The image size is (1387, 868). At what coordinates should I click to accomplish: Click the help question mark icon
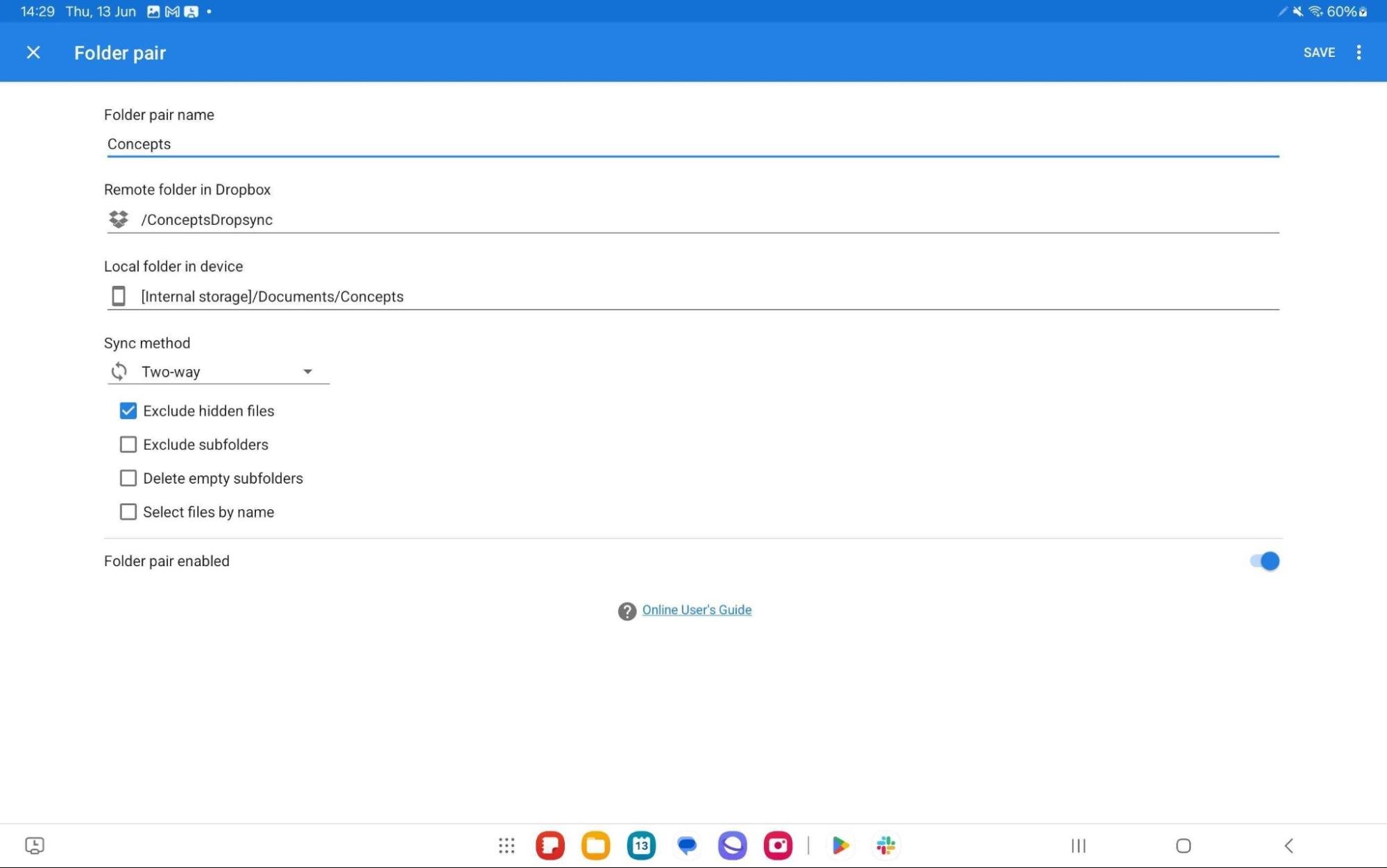point(627,611)
